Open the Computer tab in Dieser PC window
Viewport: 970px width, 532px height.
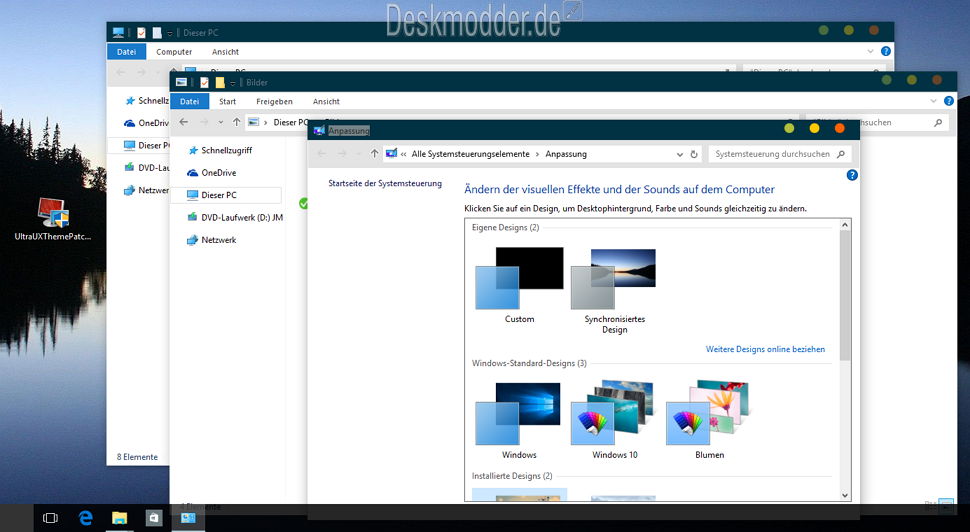click(174, 51)
